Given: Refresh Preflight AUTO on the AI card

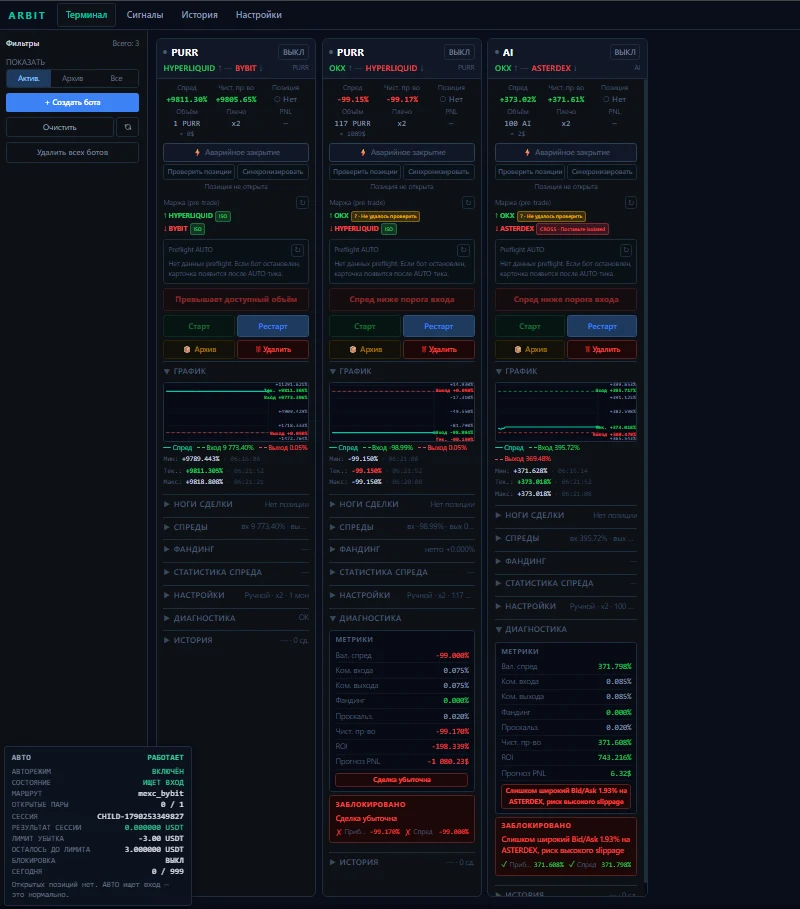Looking at the screenshot, I should tap(626, 250).
